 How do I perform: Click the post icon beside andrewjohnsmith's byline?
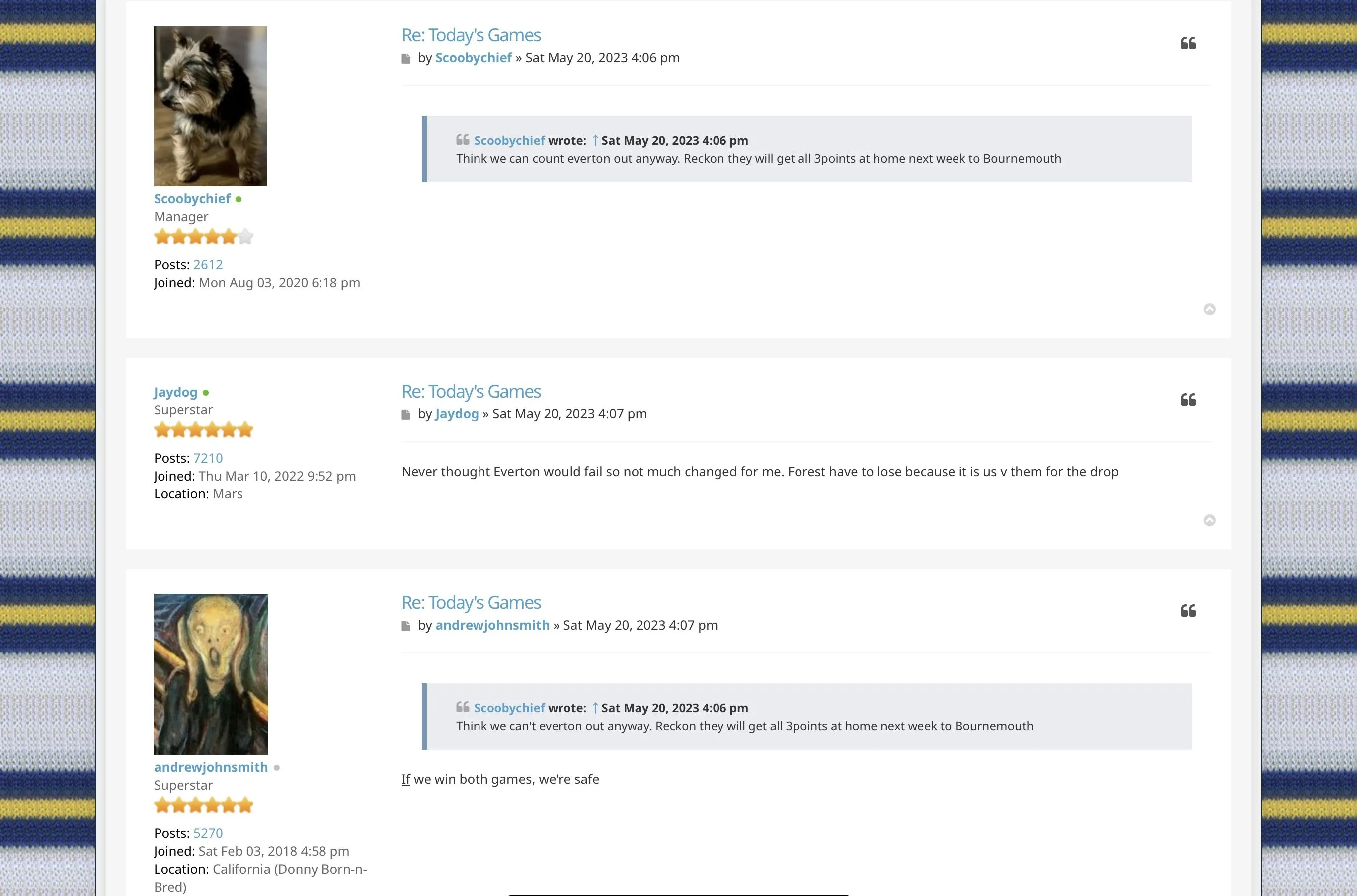coord(406,626)
